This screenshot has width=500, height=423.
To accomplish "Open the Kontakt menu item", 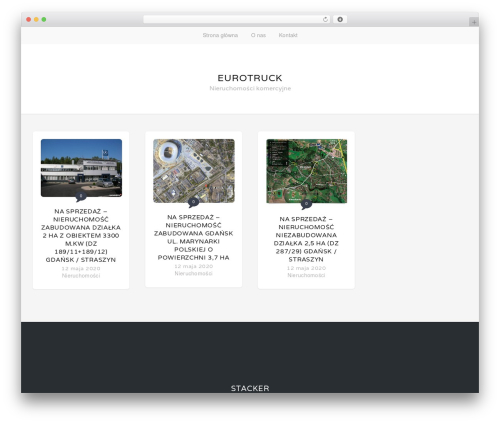I will point(288,35).
